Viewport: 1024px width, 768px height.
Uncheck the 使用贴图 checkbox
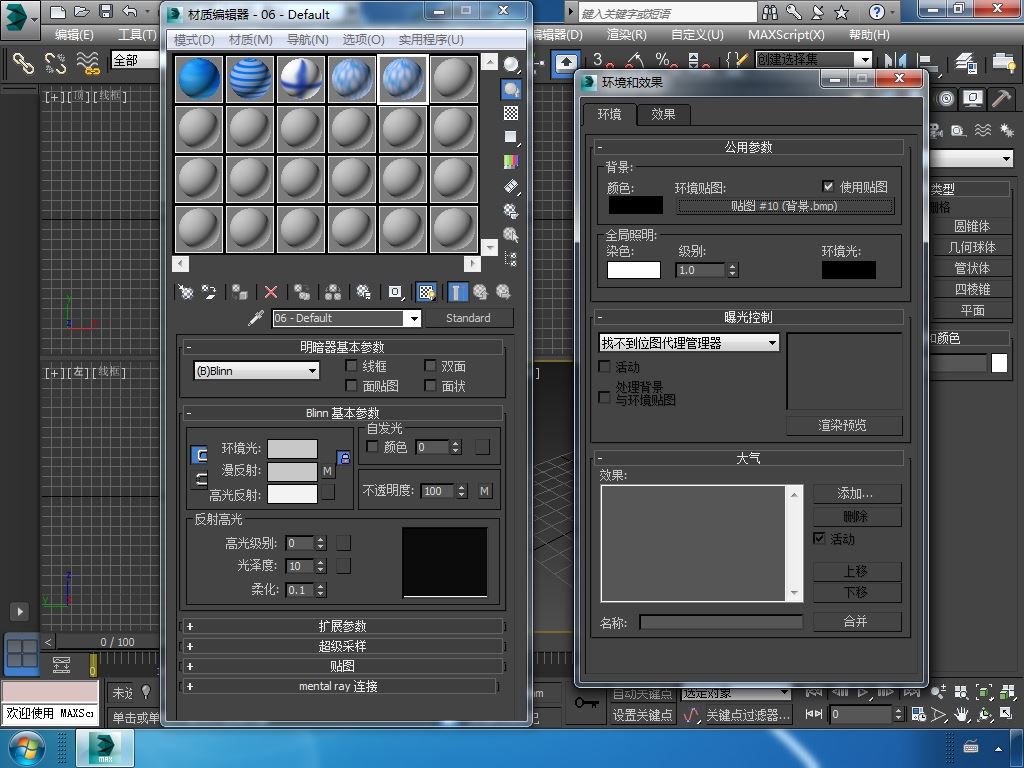(x=828, y=186)
